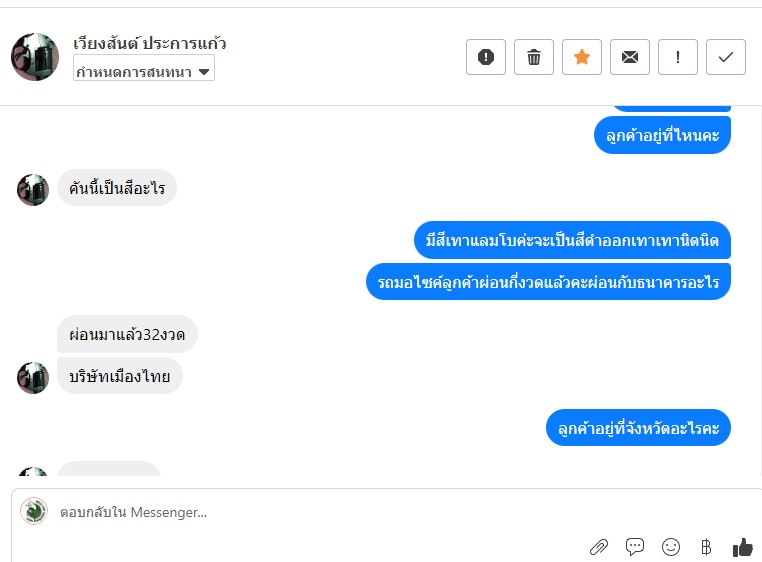Click the Baht payment icon
The width and height of the screenshot is (762, 562).
(x=706, y=547)
